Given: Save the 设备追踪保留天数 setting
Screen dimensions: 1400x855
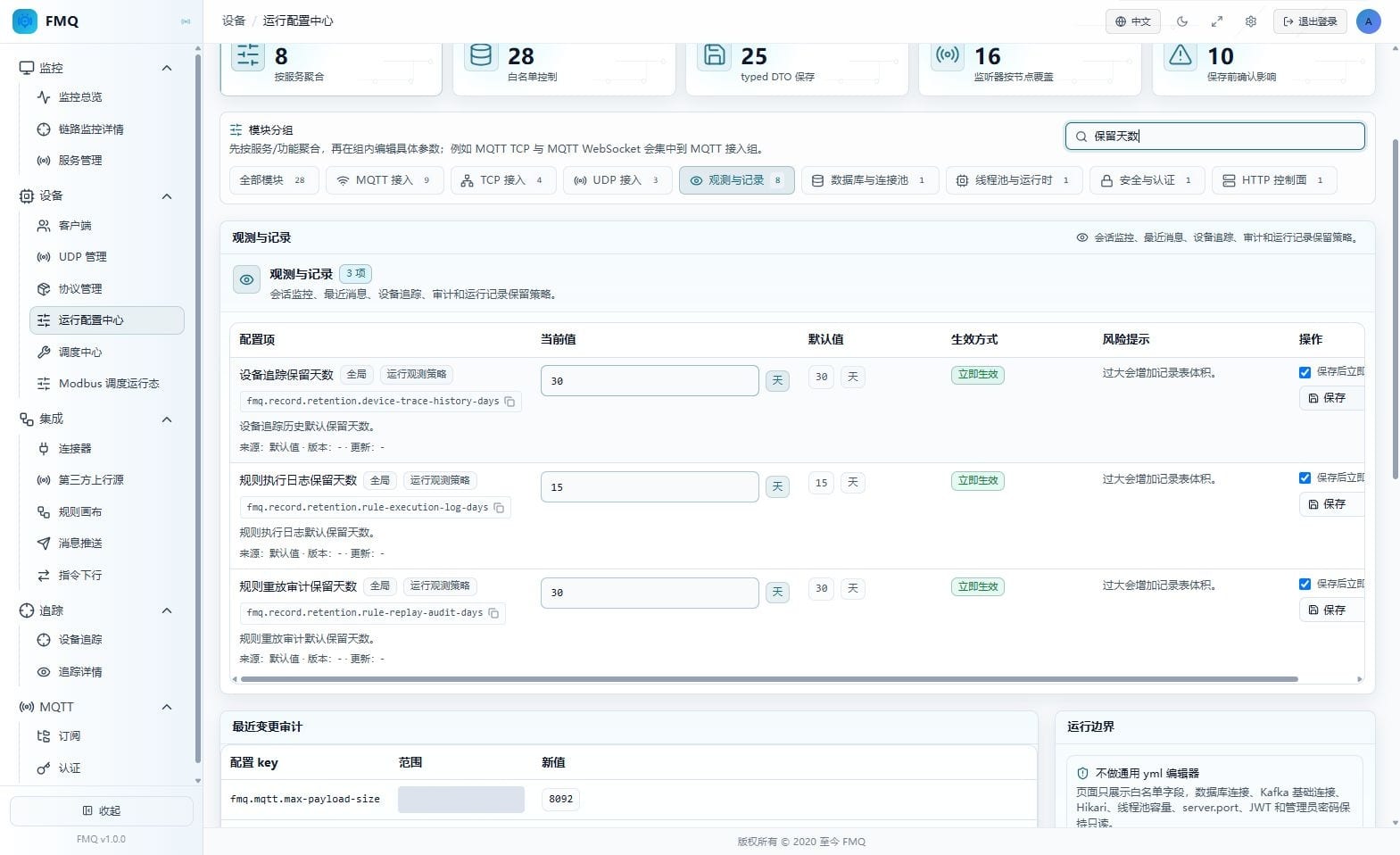Looking at the screenshot, I should click(x=1331, y=398).
